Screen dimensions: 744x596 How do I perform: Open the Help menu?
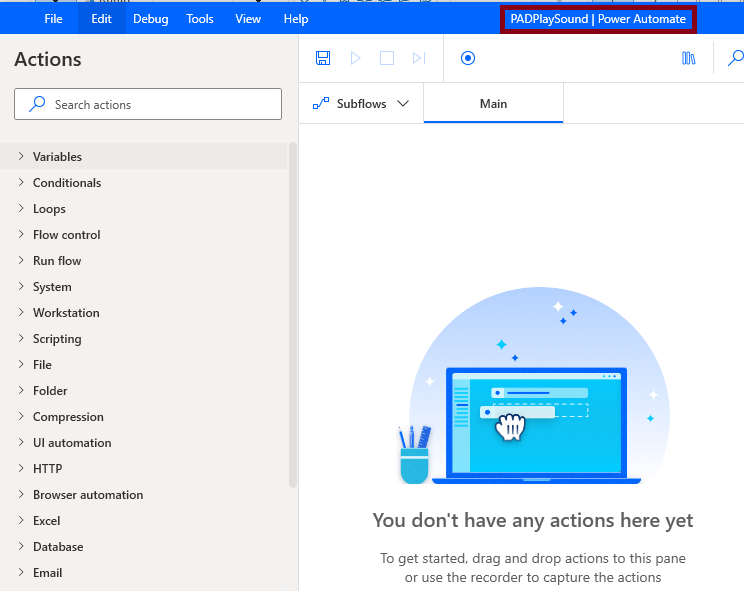(296, 19)
